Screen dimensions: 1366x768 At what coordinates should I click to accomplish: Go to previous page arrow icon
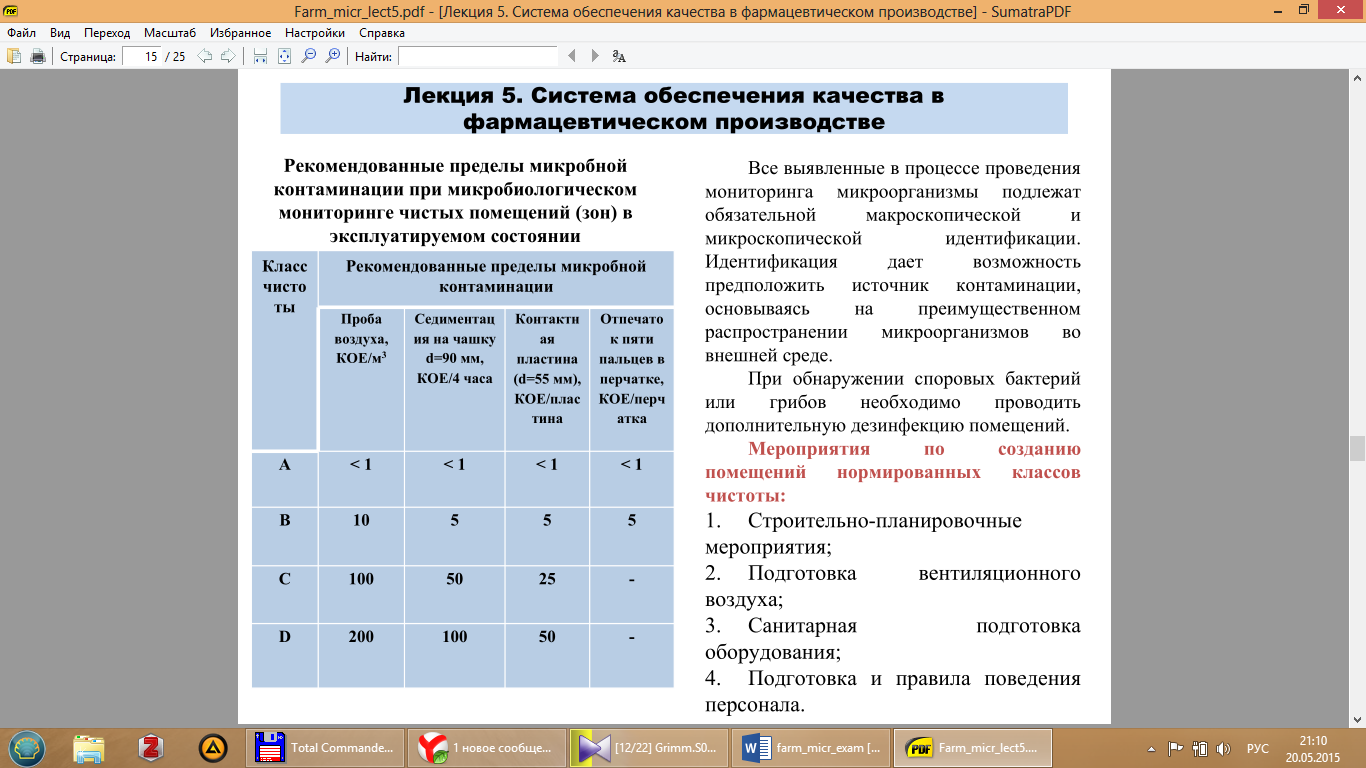pos(205,56)
